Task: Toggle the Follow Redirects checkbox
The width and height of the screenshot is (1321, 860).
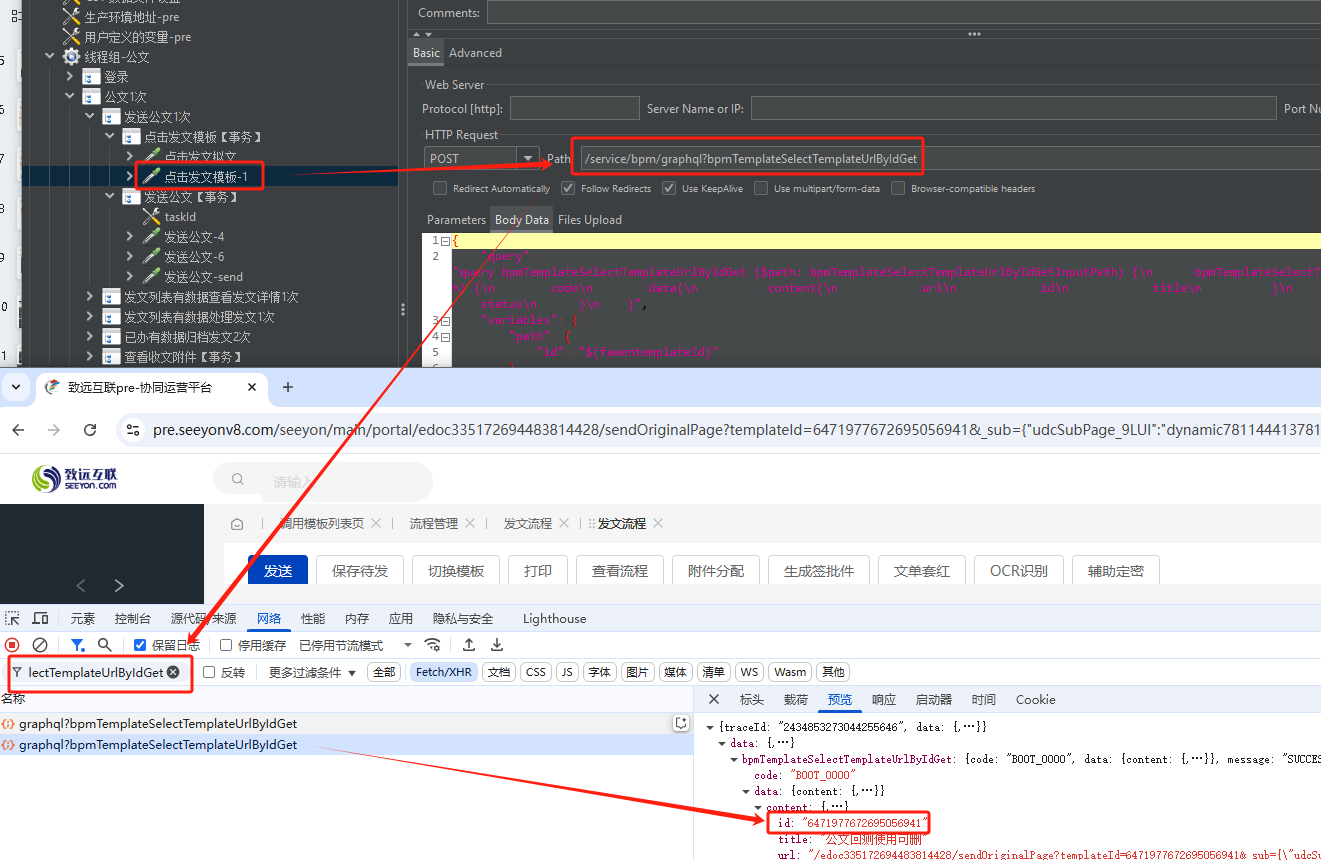Action: 568,188
